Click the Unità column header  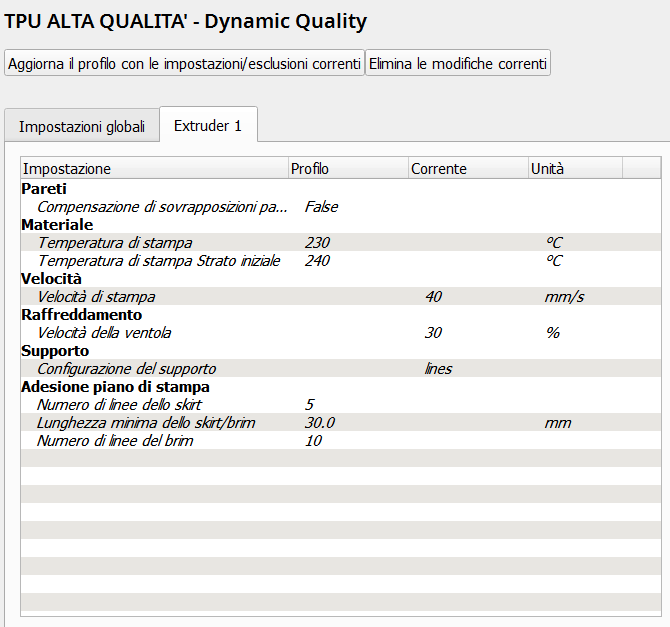pos(575,168)
